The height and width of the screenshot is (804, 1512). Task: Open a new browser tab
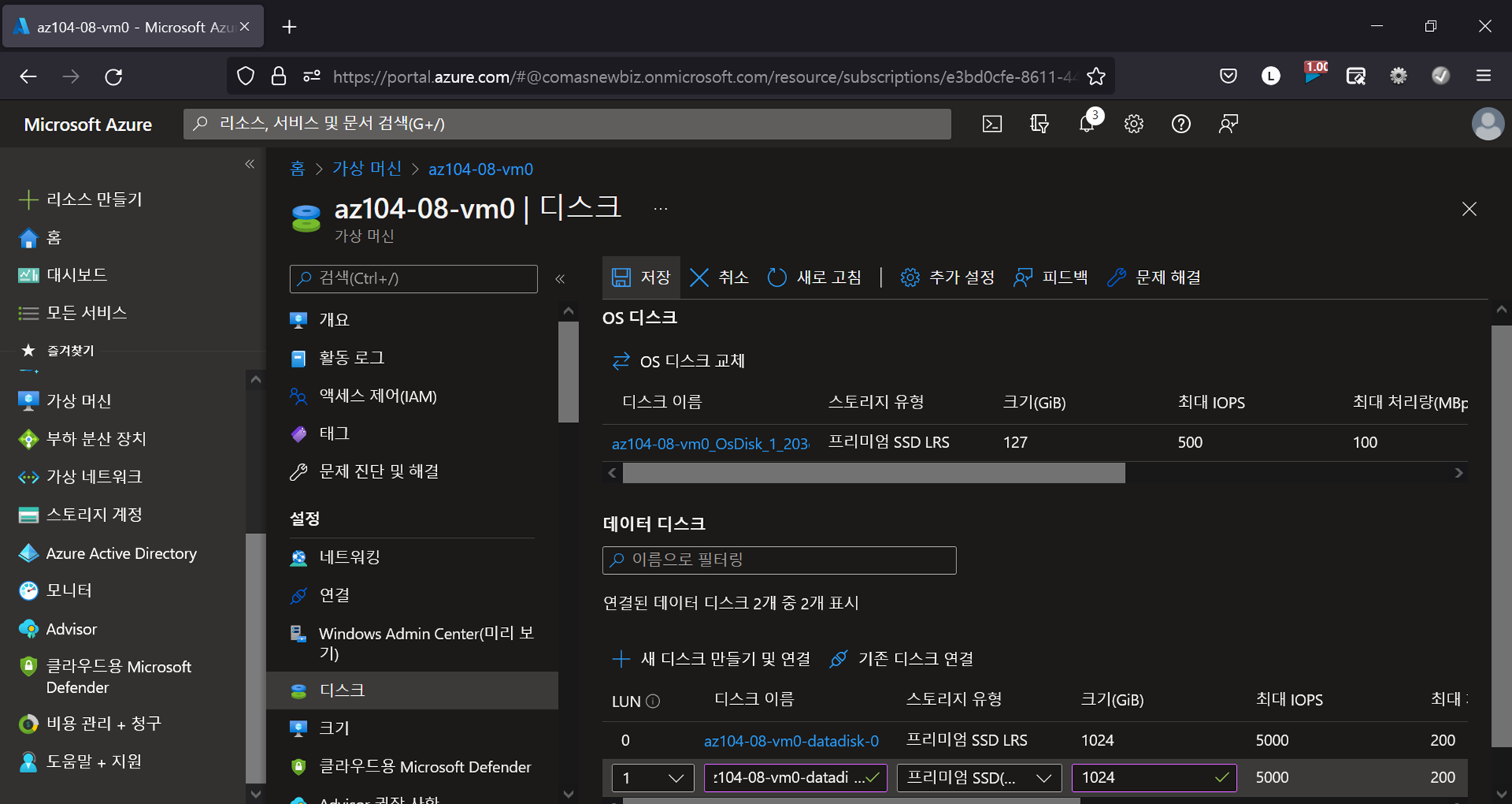[289, 27]
